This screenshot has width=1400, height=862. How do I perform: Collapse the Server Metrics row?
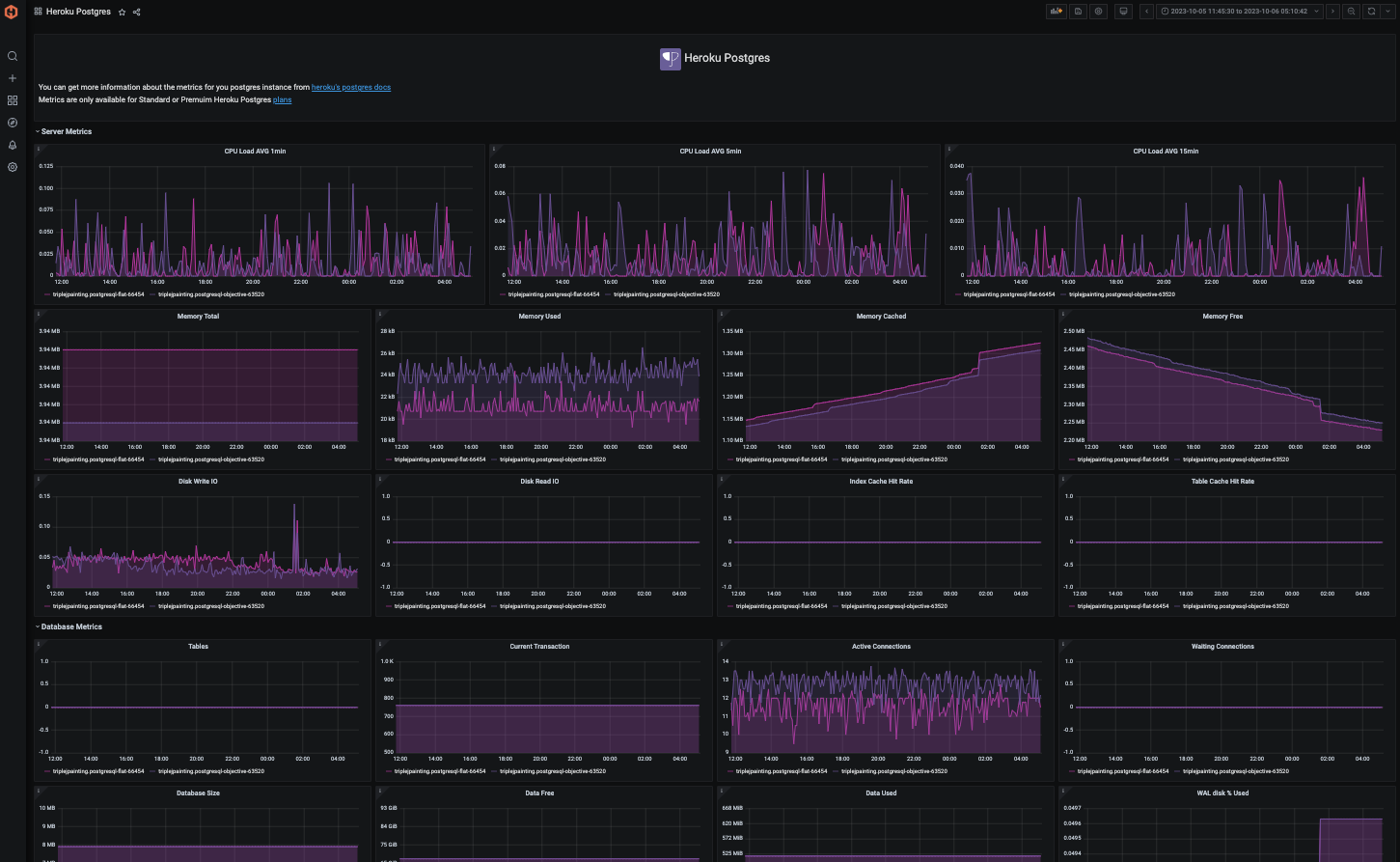pos(64,131)
